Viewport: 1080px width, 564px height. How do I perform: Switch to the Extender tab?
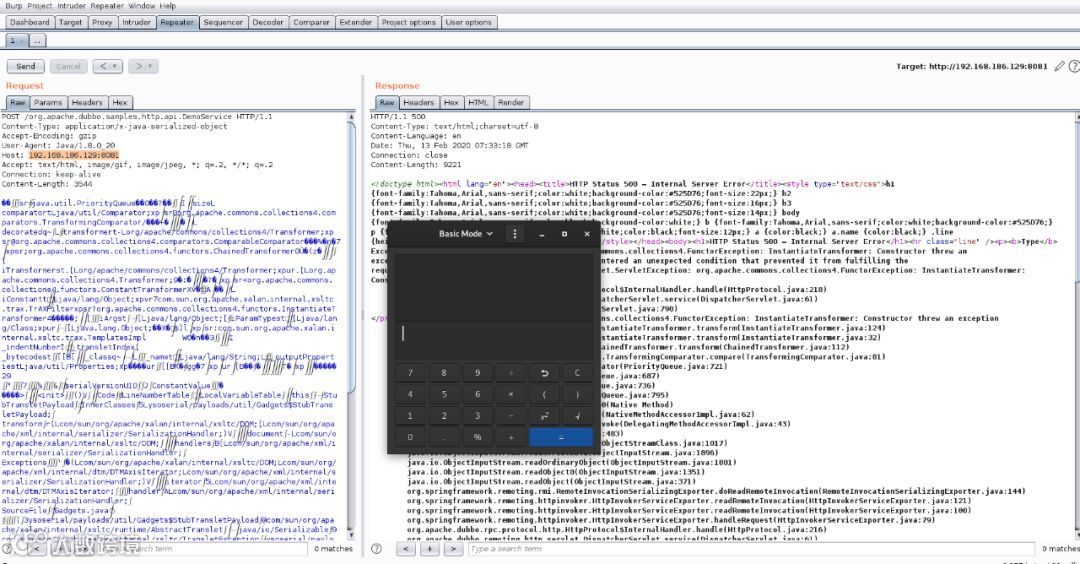click(355, 22)
